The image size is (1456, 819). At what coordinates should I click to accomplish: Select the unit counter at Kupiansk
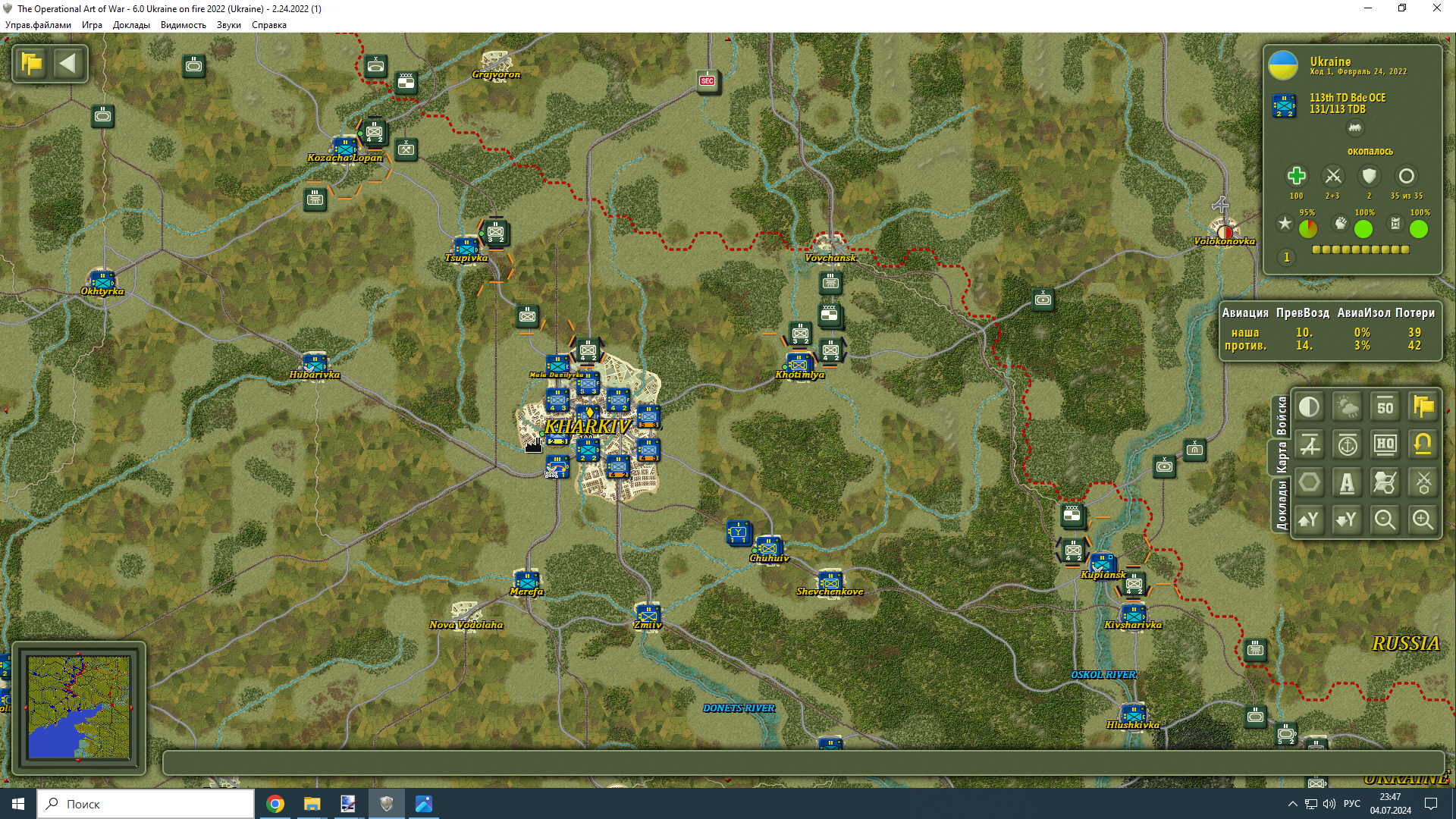click(1102, 563)
